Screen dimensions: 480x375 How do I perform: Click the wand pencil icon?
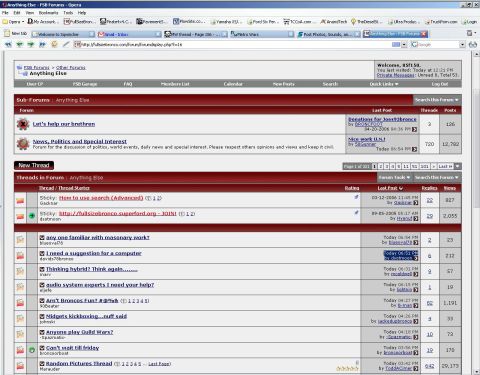pyautogui.click(x=66, y=44)
